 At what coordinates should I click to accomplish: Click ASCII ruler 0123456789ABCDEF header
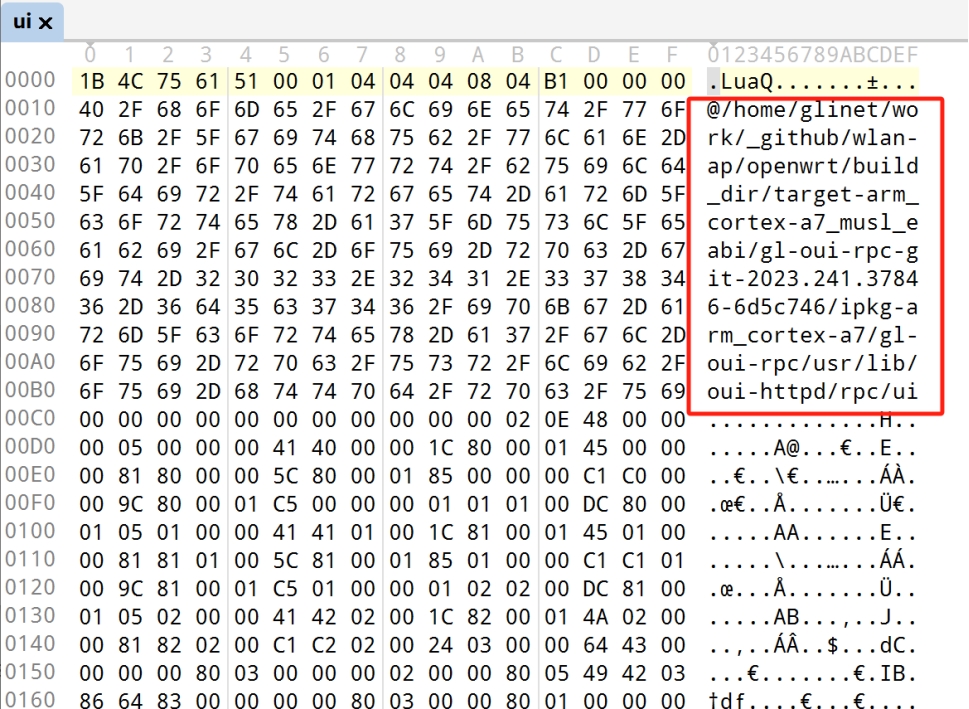pos(813,55)
